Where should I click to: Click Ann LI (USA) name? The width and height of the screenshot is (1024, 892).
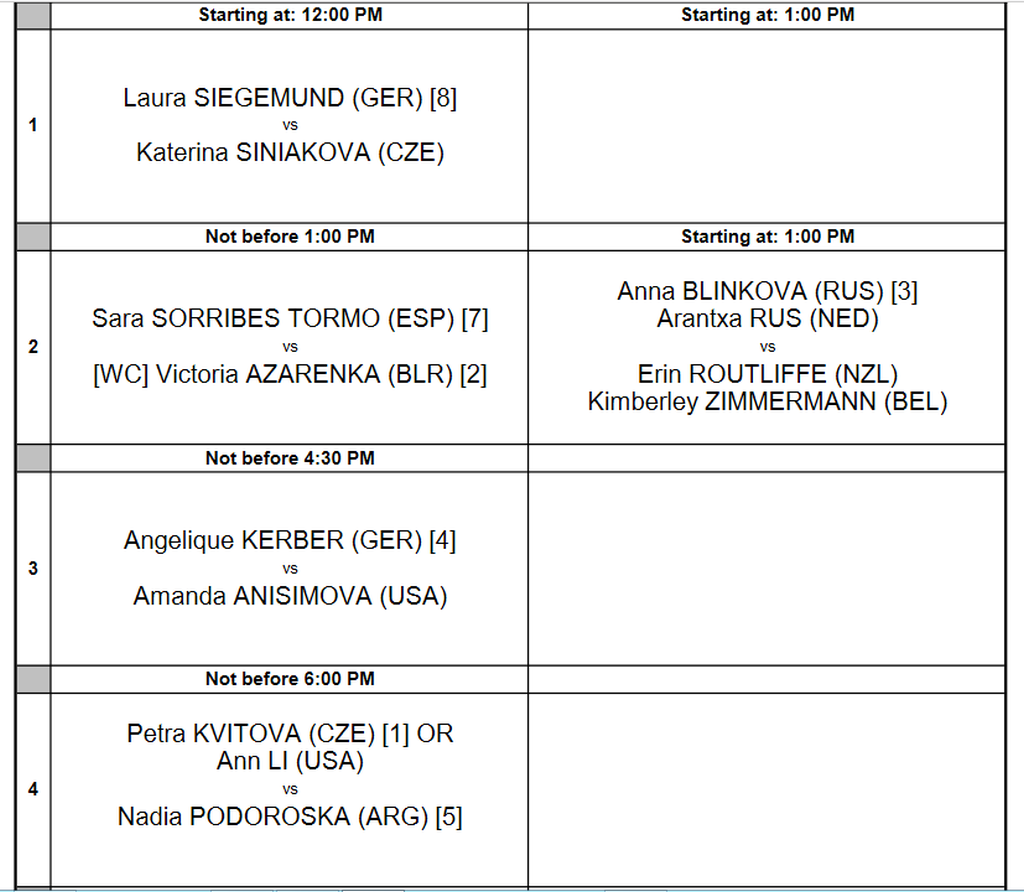(290, 761)
